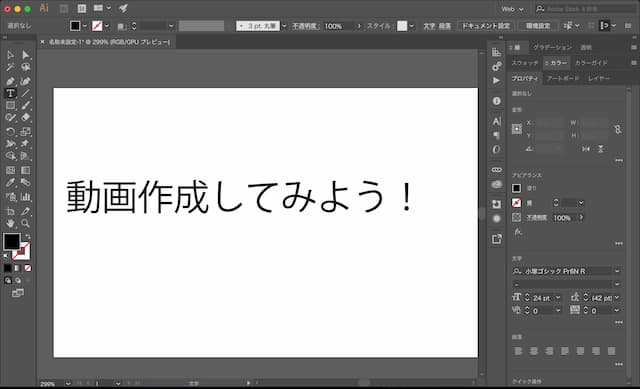
Task: Set solid Color mode box below fill
Action: [x=7, y=268]
